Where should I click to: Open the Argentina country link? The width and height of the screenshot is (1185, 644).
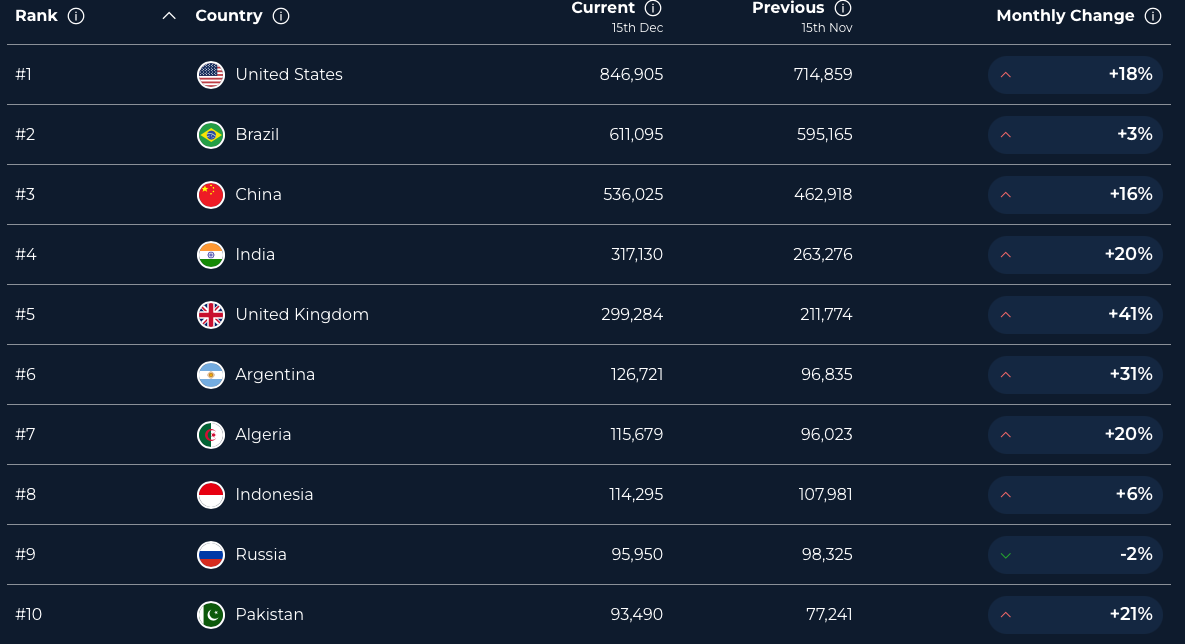[275, 375]
